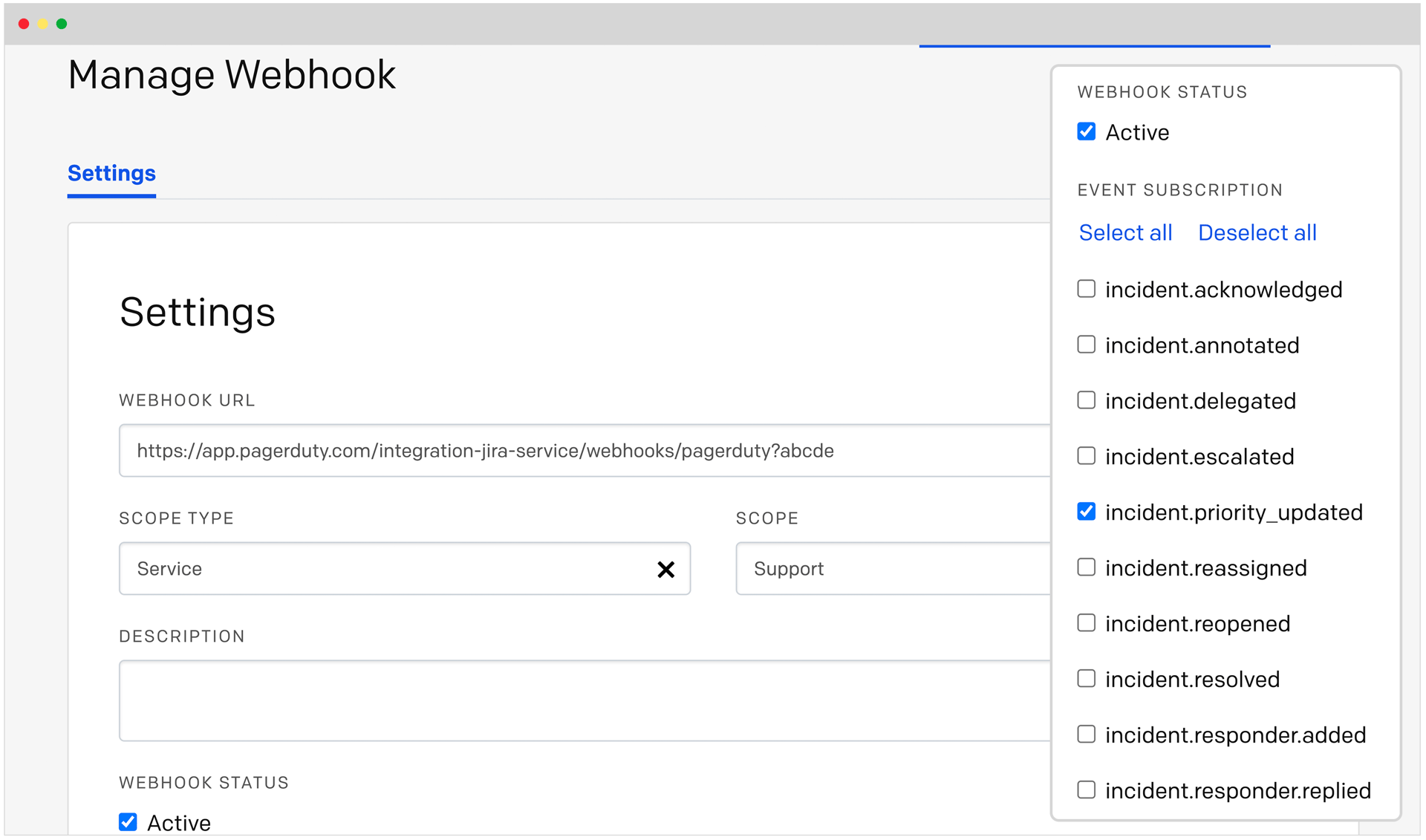Toggle the incident.reopened checkbox

(x=1086, y=622)
